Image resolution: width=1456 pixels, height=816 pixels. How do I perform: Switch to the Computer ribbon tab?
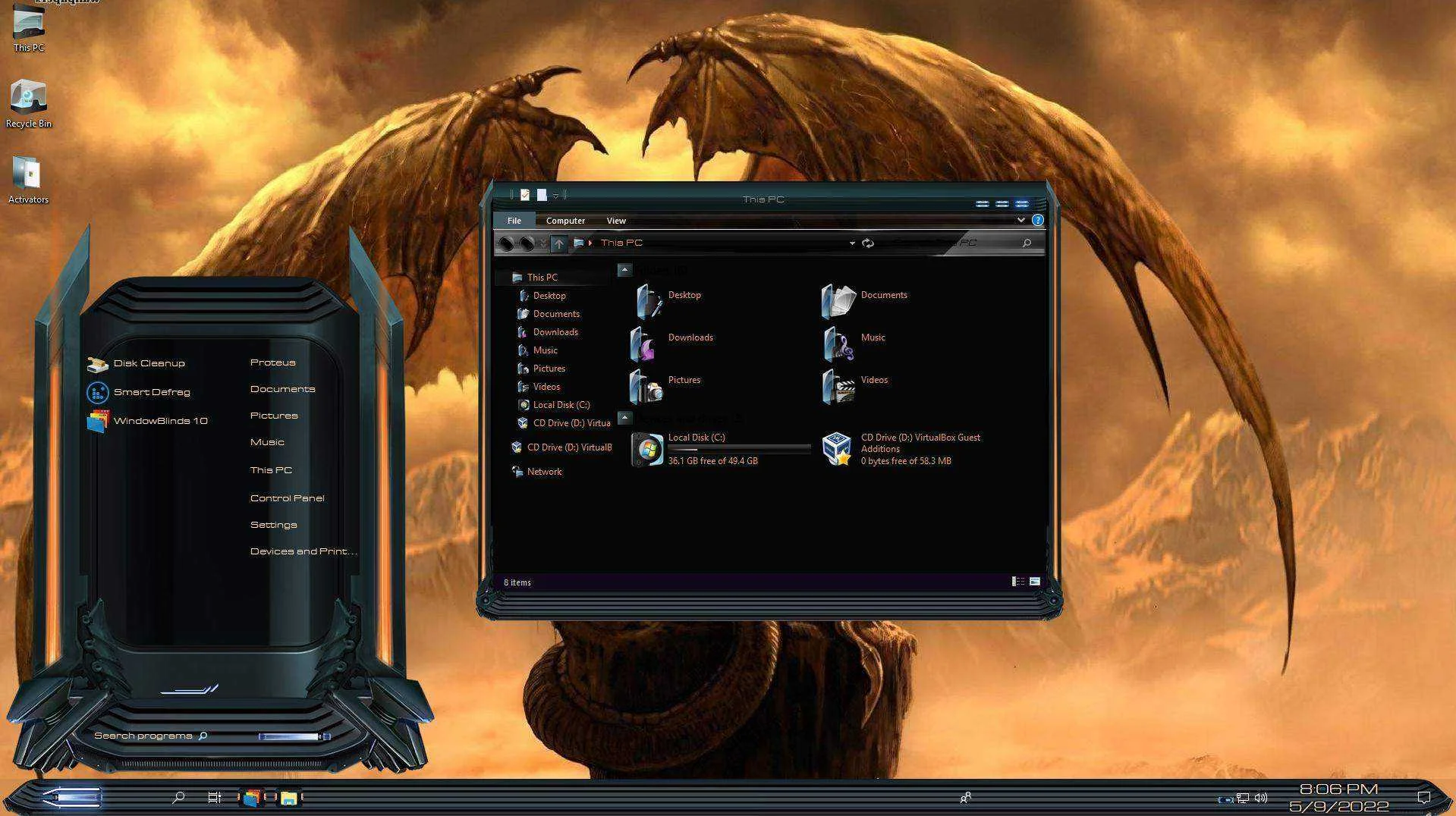565,221
